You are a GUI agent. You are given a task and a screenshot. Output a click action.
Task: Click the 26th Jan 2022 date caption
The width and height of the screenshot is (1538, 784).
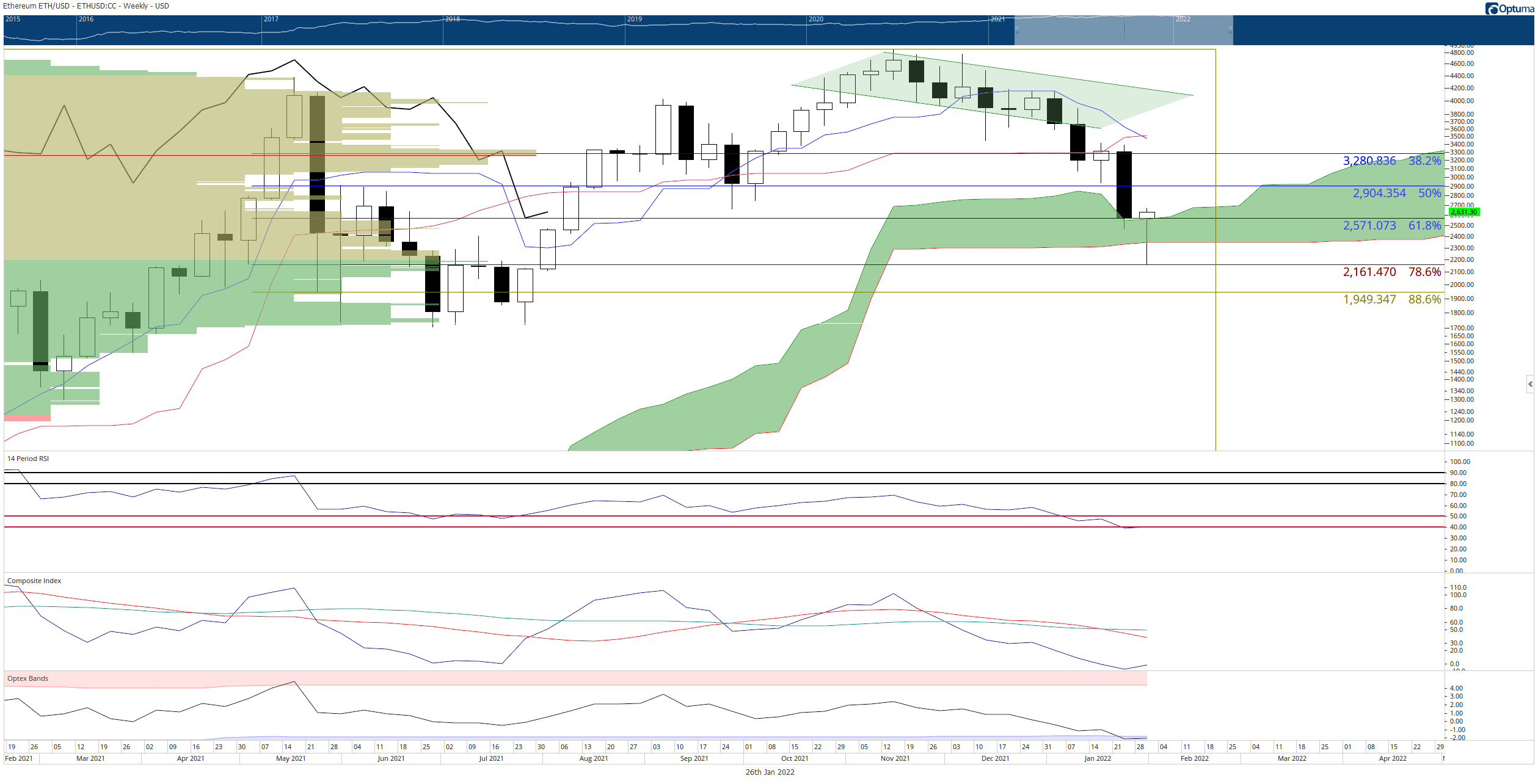[x=770, y=772]
